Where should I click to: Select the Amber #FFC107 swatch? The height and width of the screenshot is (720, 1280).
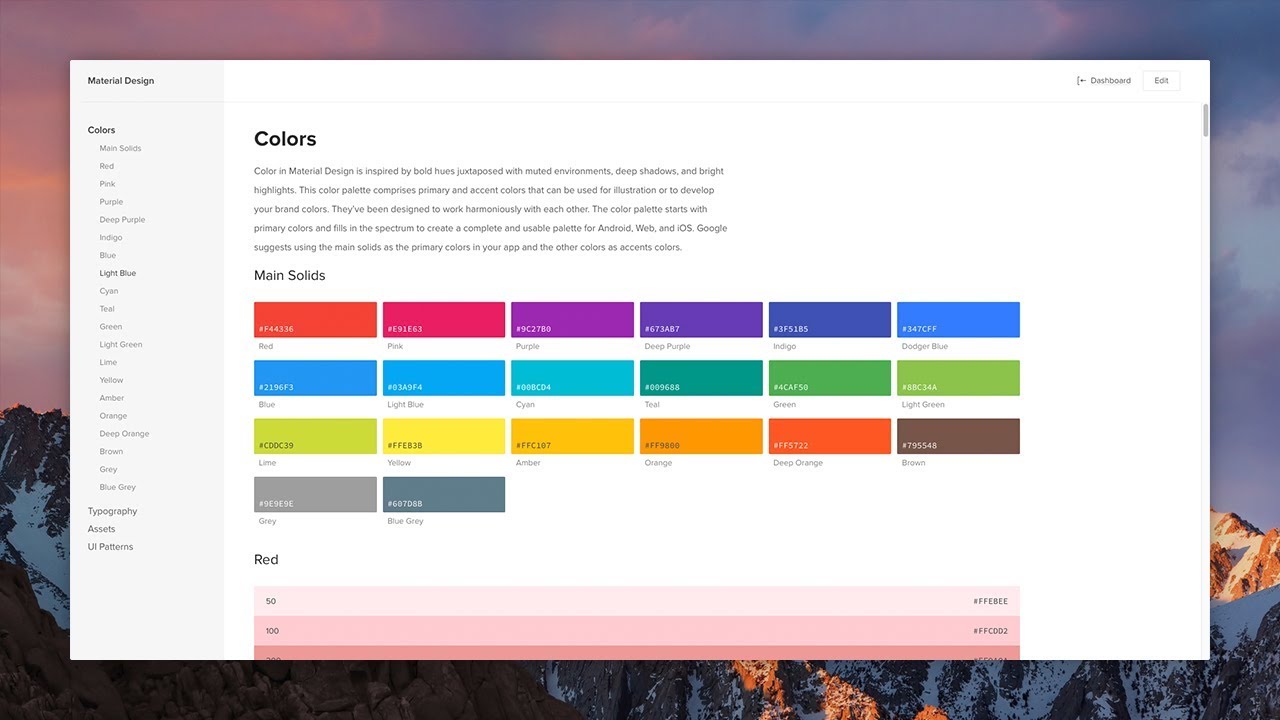coord(572,437)
